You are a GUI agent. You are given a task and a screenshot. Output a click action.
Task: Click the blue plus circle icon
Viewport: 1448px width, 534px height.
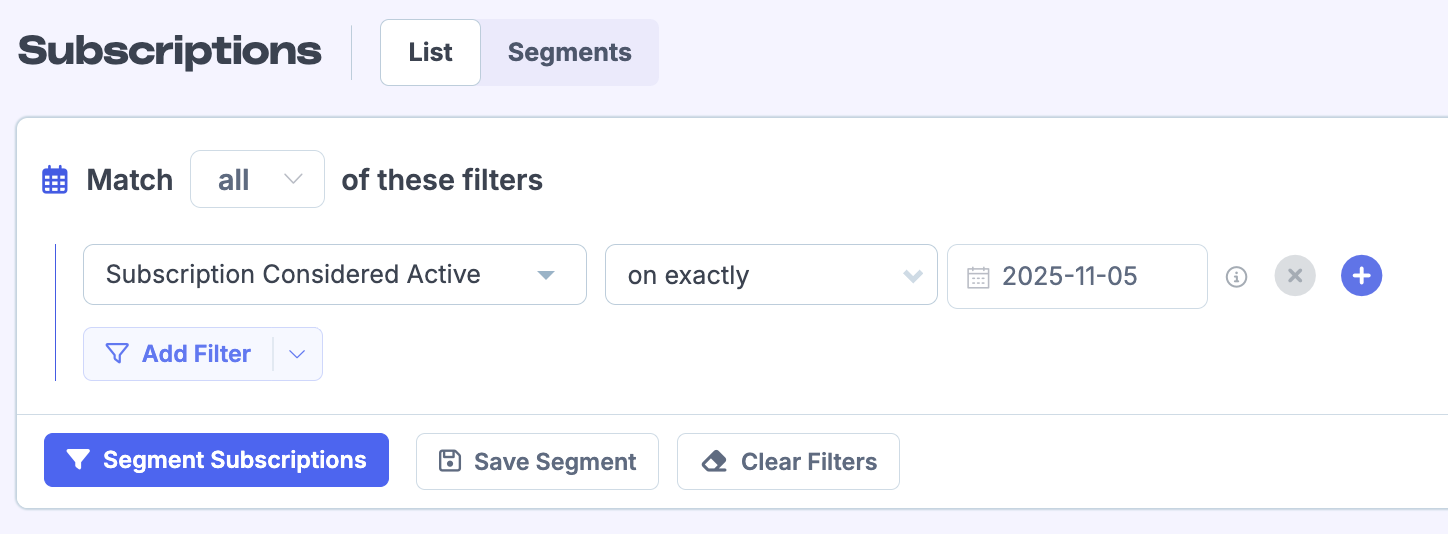tap(1361, 276)
